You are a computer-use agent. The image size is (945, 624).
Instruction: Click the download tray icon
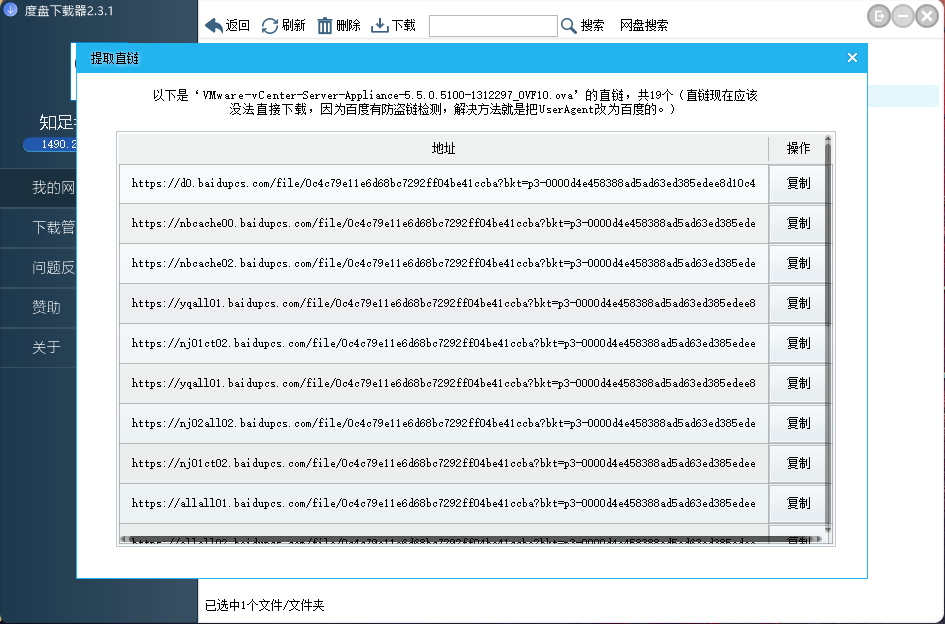379,25
